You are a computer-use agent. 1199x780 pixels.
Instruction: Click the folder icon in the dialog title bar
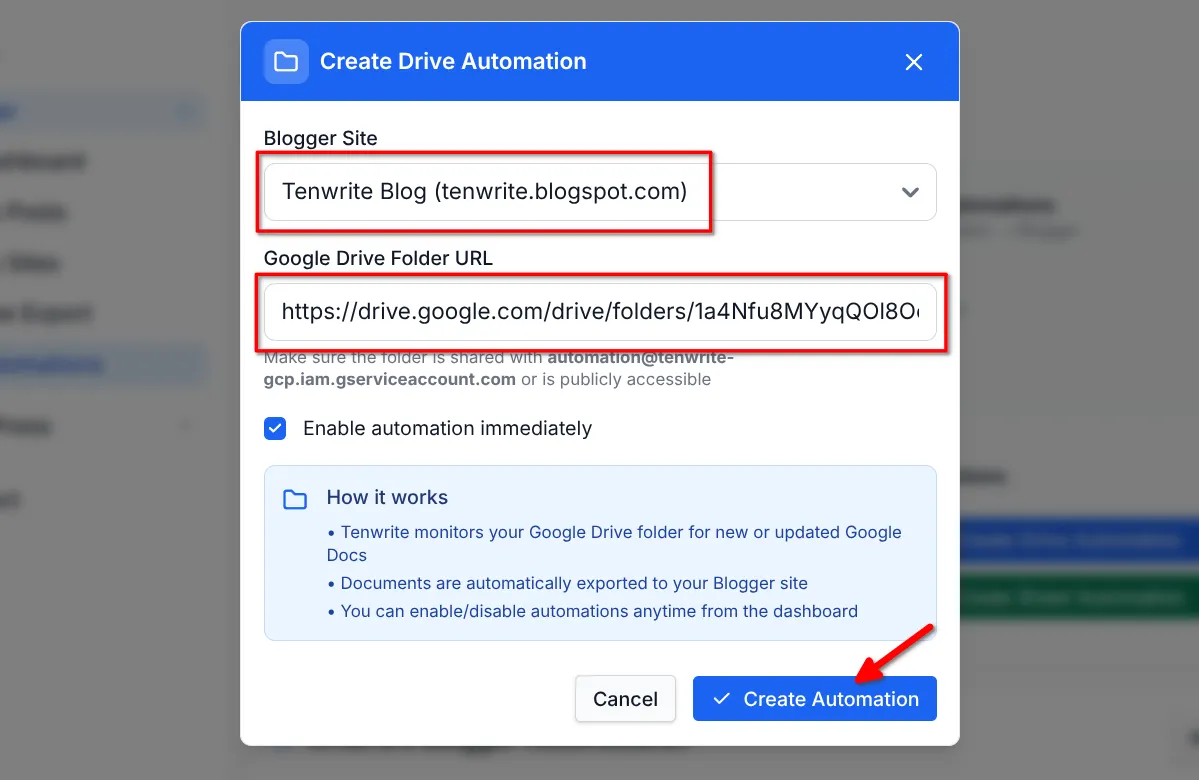click(x=286, y=61)
